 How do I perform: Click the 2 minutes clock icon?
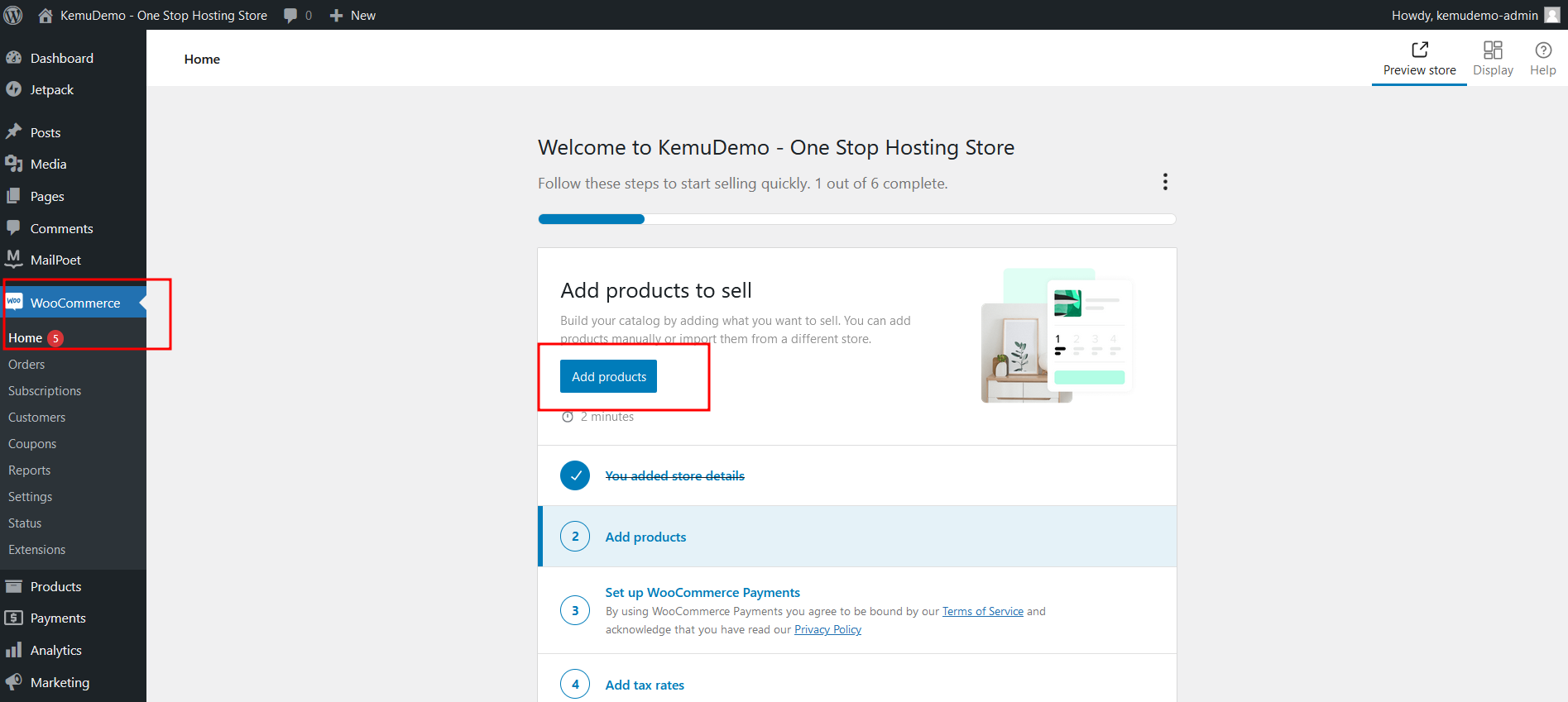568,417
